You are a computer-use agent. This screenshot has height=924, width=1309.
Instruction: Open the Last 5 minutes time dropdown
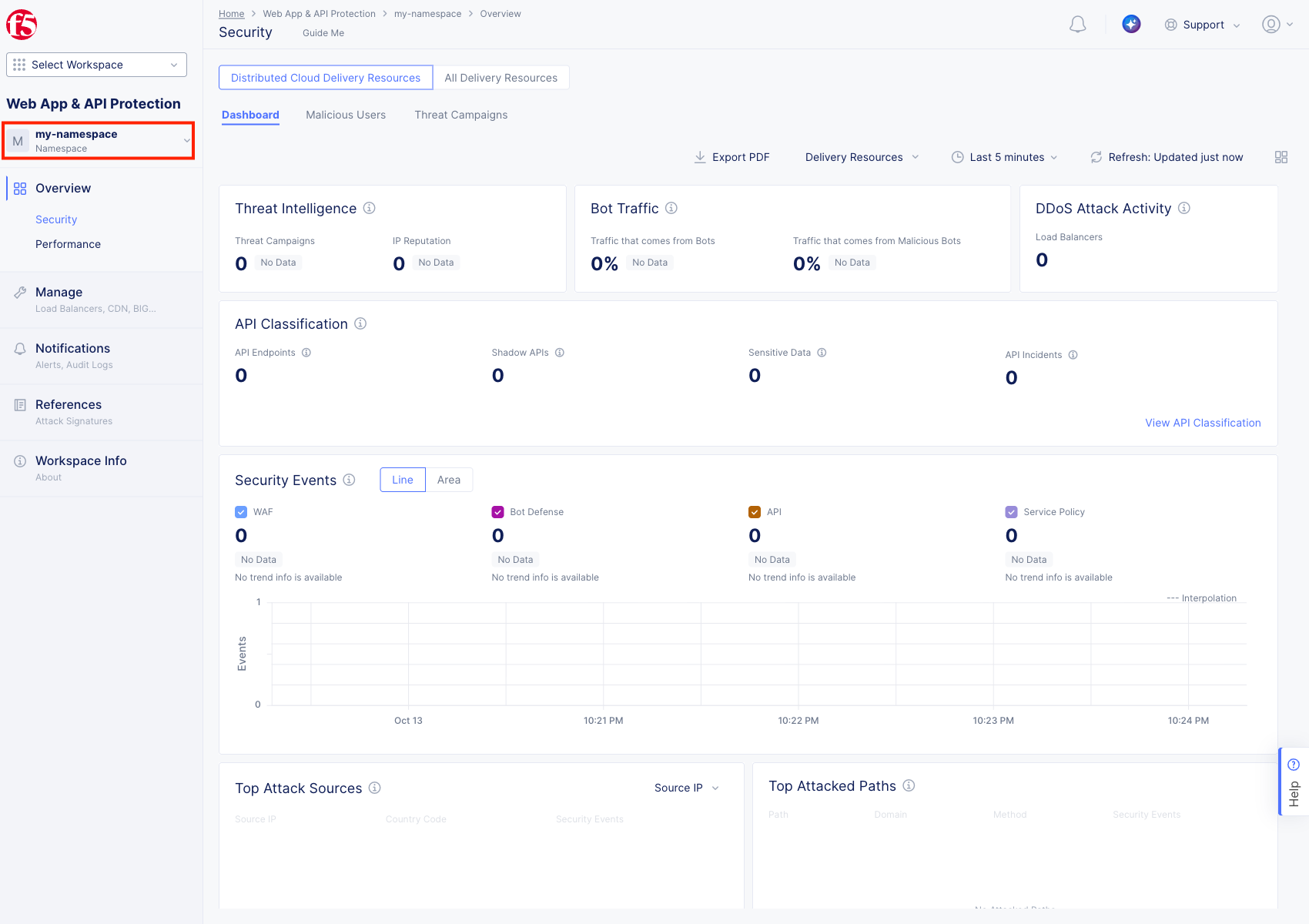[x=1005, y=157]
